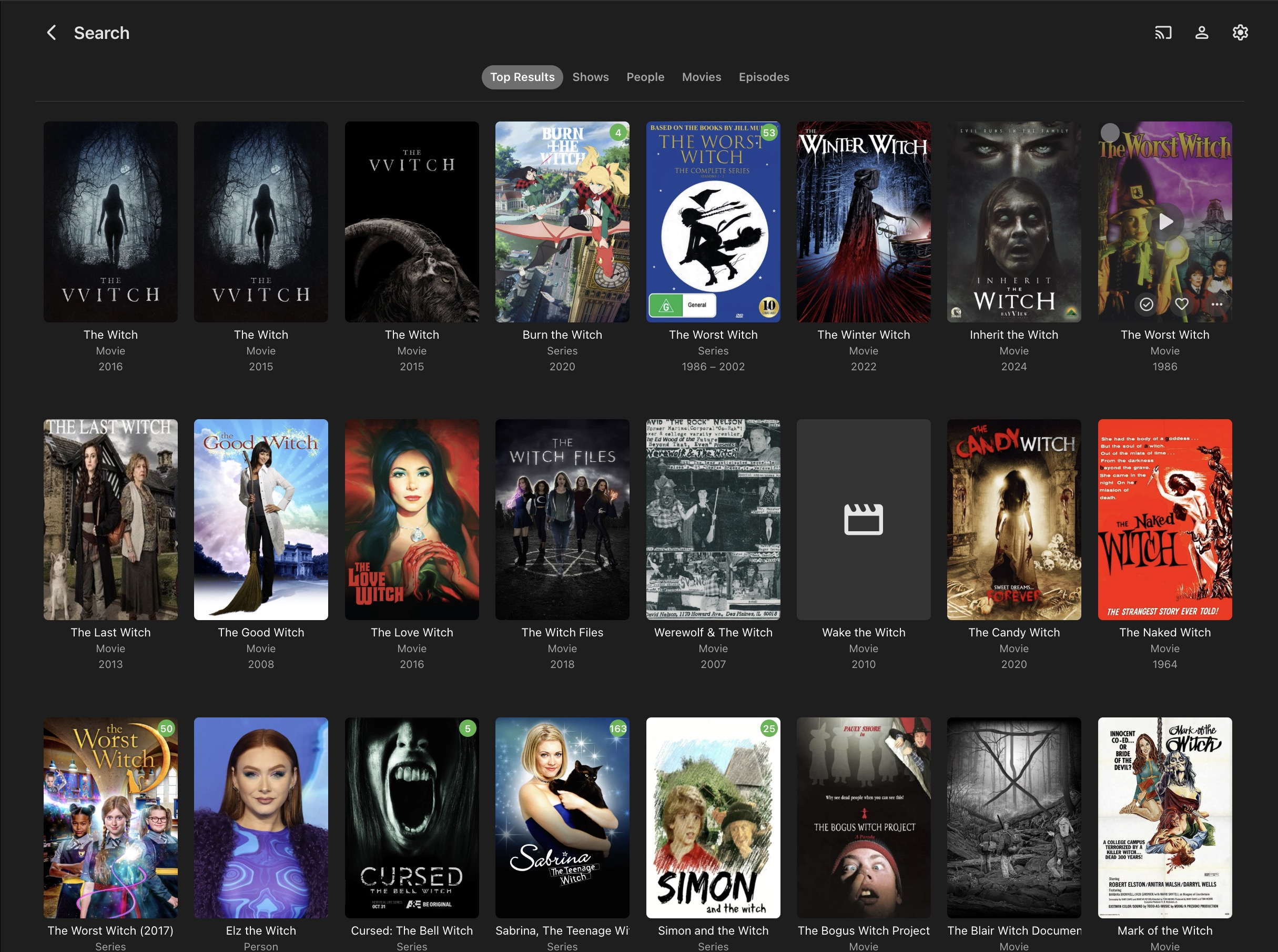Tick the selection circle on Worst Witch 1986 poster

(x=1110, y=133)
